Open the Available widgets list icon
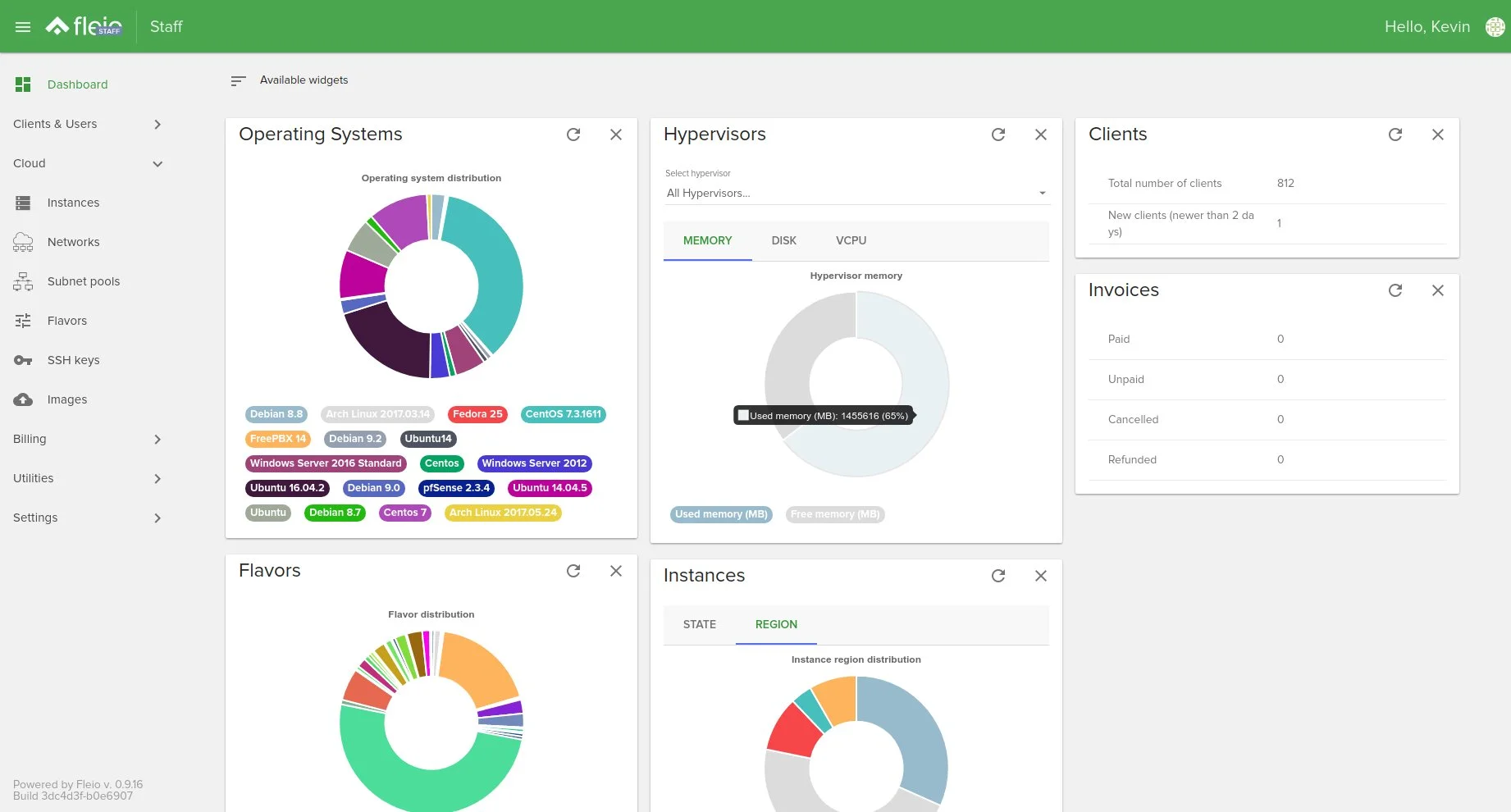Screen dimensions: 1511x812 click(x=238, y=80)
